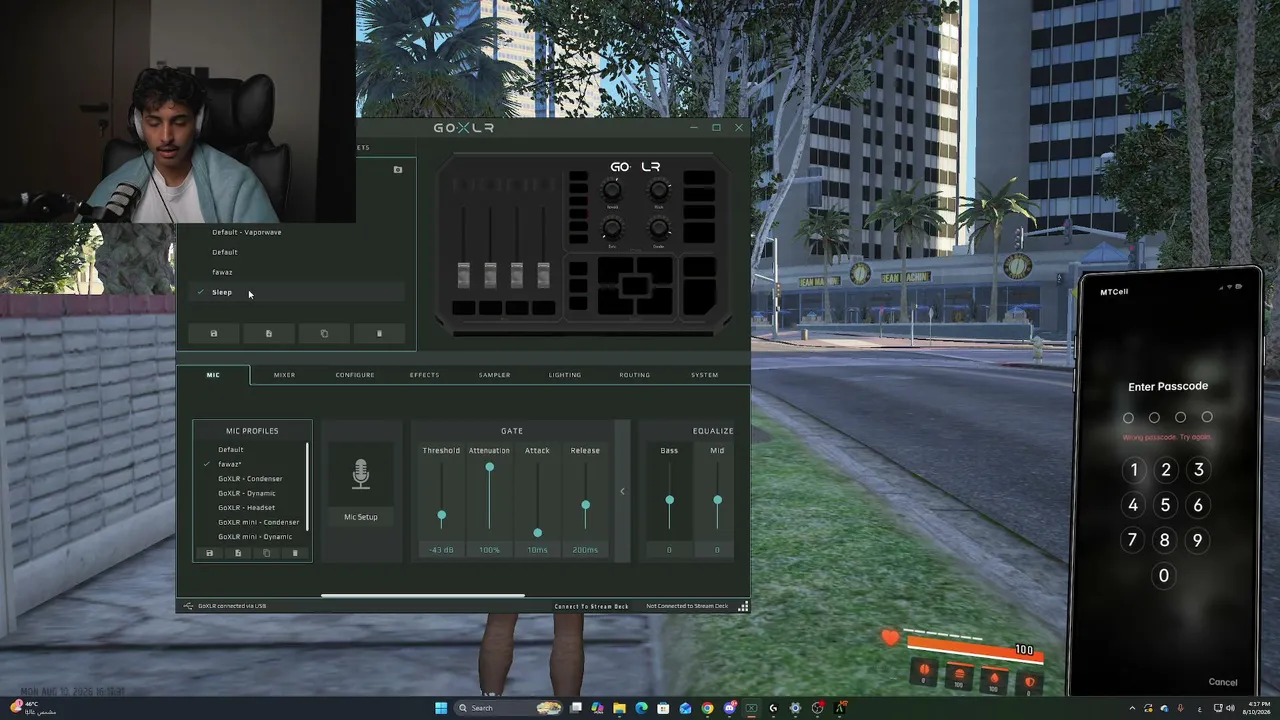This screenshot has height=720, width=1280.
Task: Click the '-43 dB' threshold value
Action: tap(441, 550)
